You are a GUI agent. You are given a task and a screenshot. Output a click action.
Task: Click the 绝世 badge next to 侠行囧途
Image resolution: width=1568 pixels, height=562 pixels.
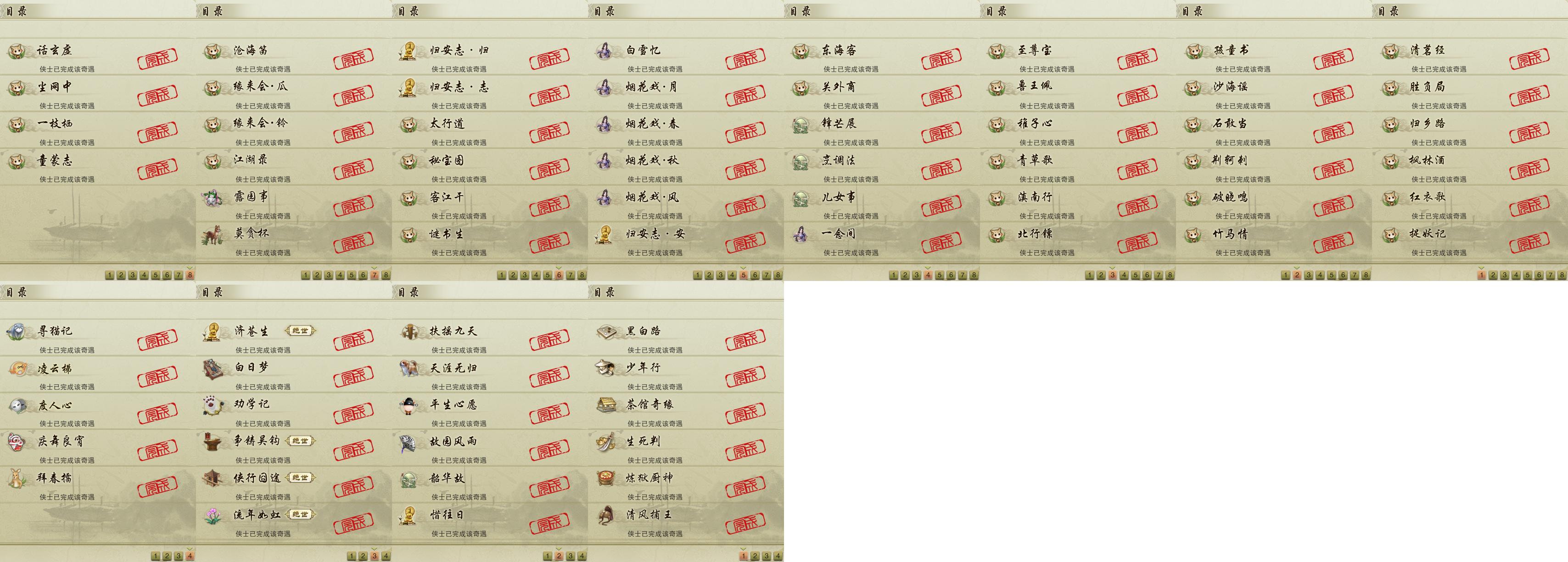tap(300, 478)
